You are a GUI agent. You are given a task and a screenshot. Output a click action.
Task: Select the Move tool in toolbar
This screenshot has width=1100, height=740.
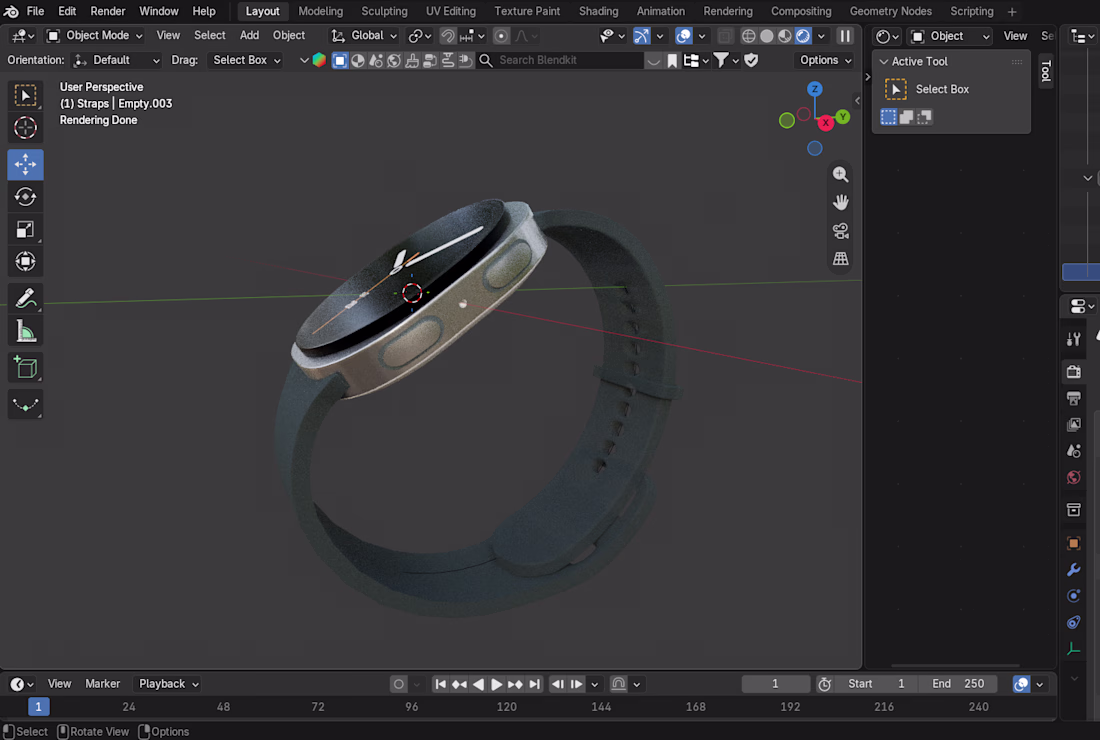(25, 164)
